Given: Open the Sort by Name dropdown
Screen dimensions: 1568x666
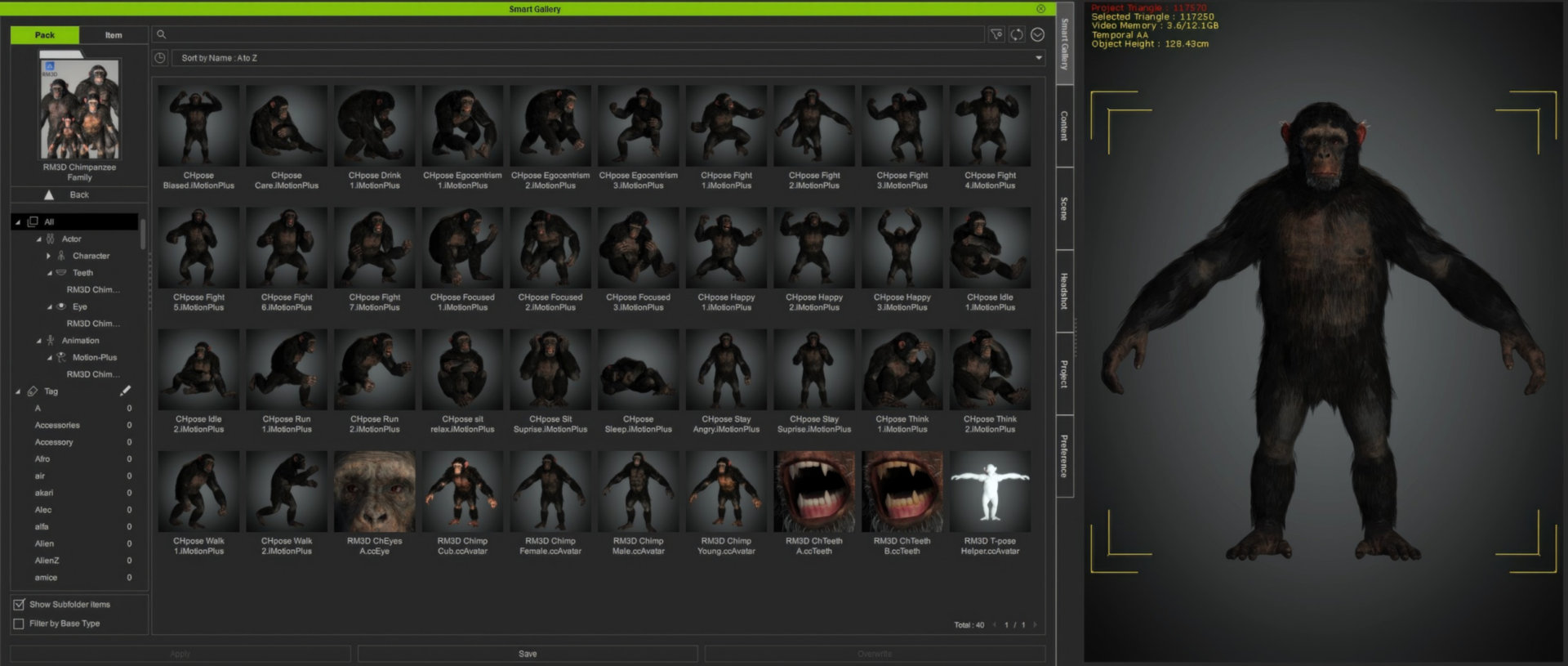Looking at the screenshot, I should tap(609, 58).
